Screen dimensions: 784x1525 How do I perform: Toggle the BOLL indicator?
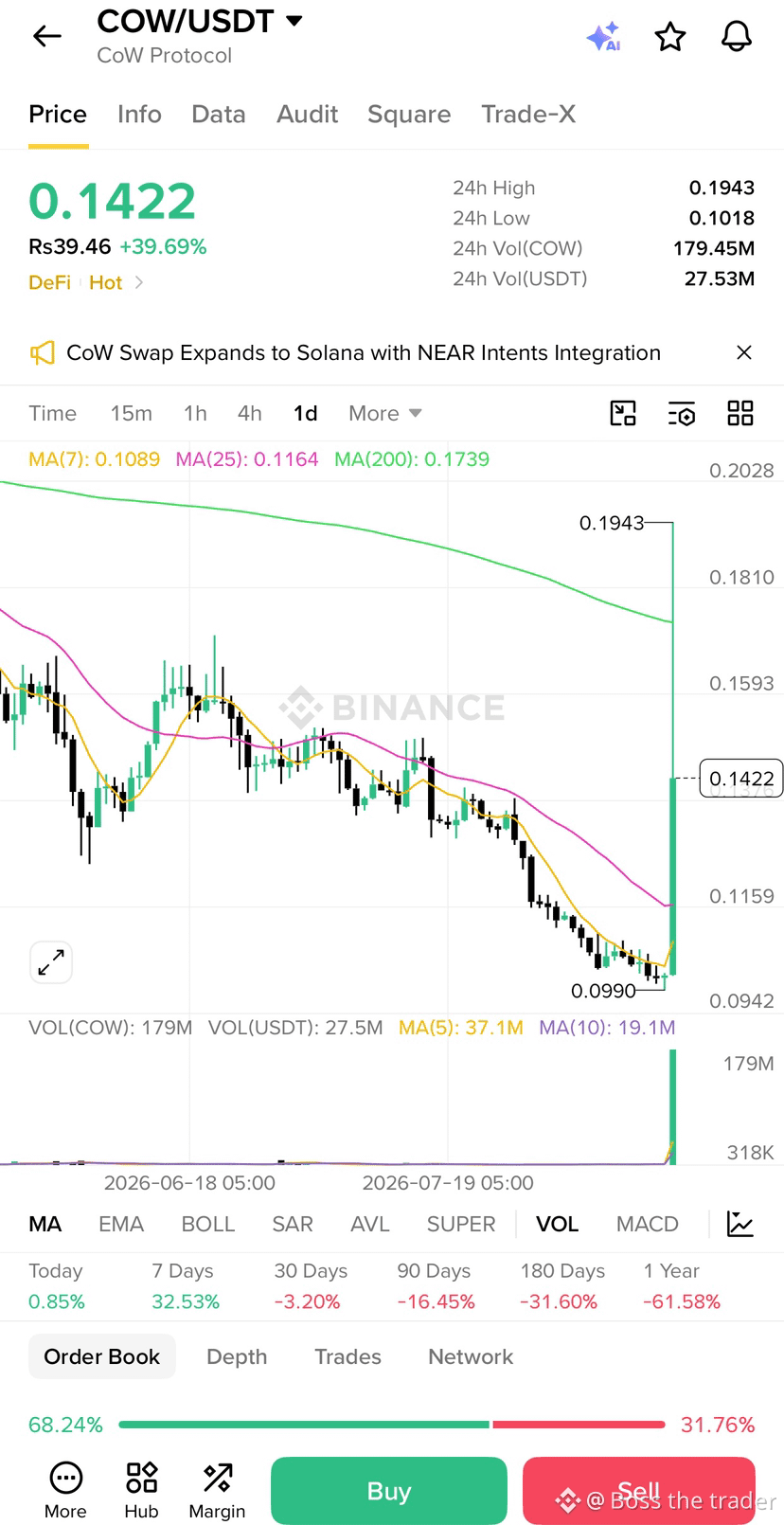(208, 1224)
